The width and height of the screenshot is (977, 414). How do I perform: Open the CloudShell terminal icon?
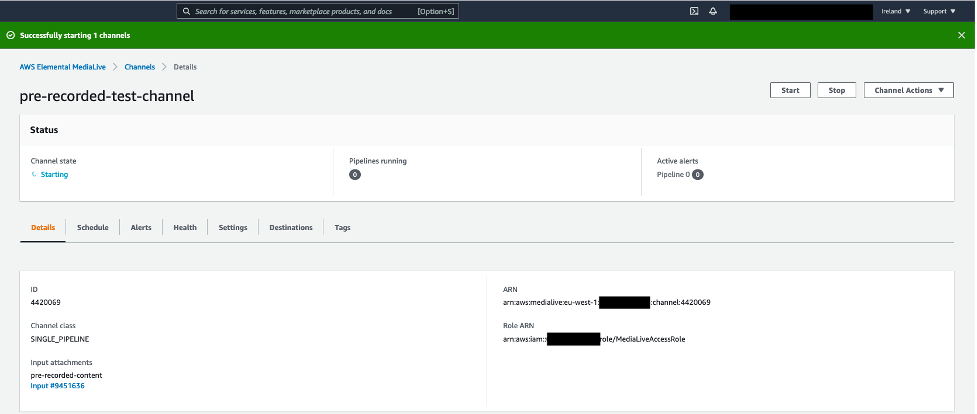click(693, 11)
